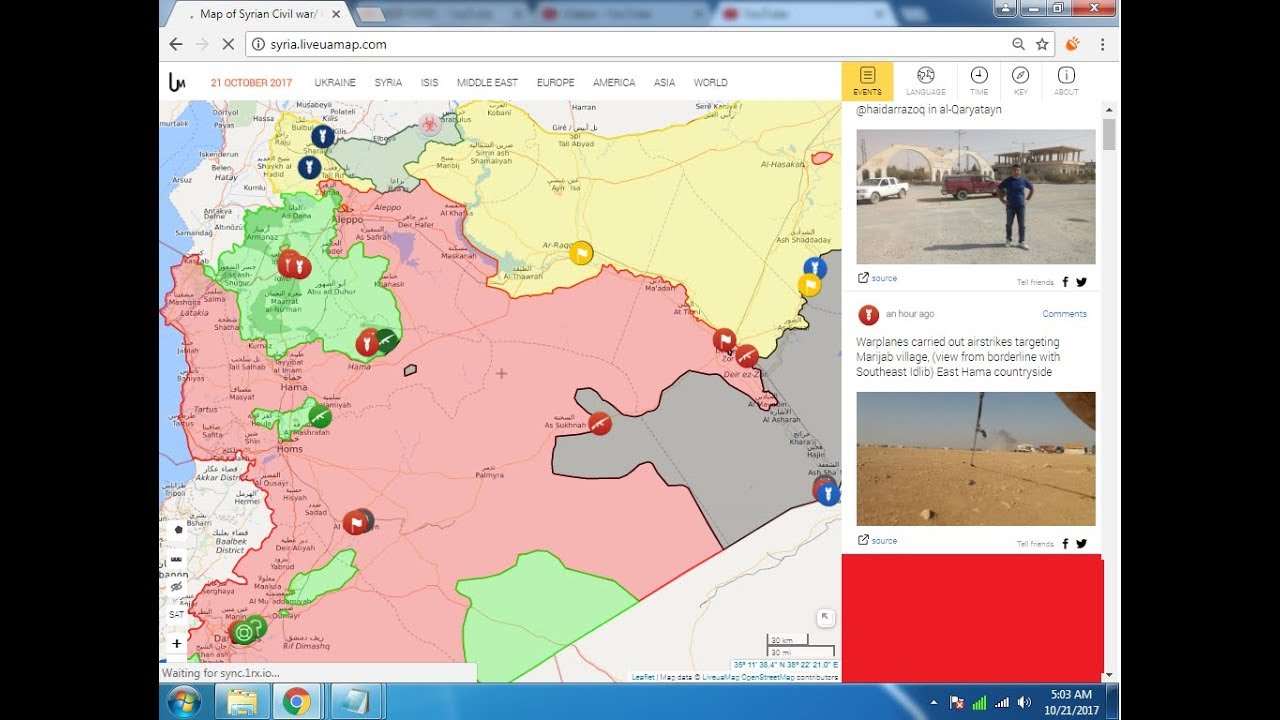Image resolution: width=1280 pixels, height=720 pixels.
Task: Open red flag marker near Al Qaryatayn
Action: pyautogui.click(x=355, y=522)
